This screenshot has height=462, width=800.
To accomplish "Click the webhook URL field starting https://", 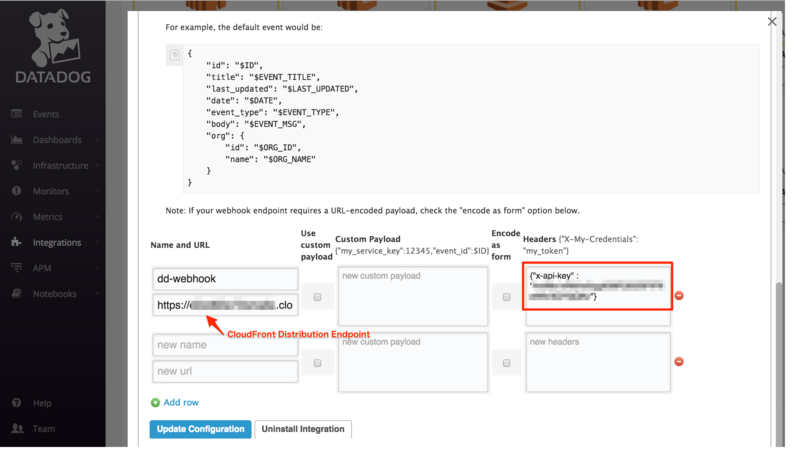I will click(x=225, y=305).
